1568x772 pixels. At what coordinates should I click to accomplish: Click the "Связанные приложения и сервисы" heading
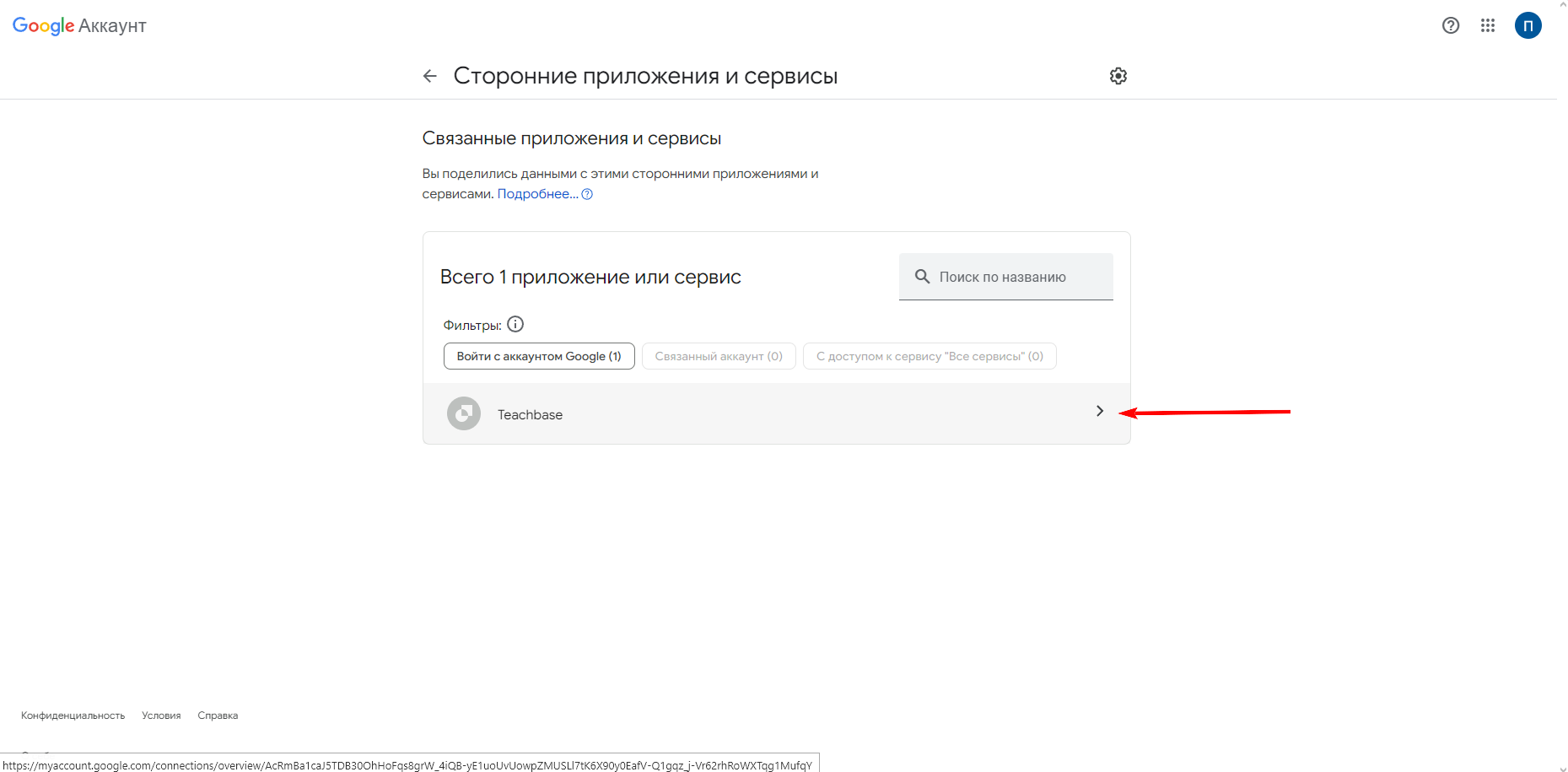click(571, 138)
